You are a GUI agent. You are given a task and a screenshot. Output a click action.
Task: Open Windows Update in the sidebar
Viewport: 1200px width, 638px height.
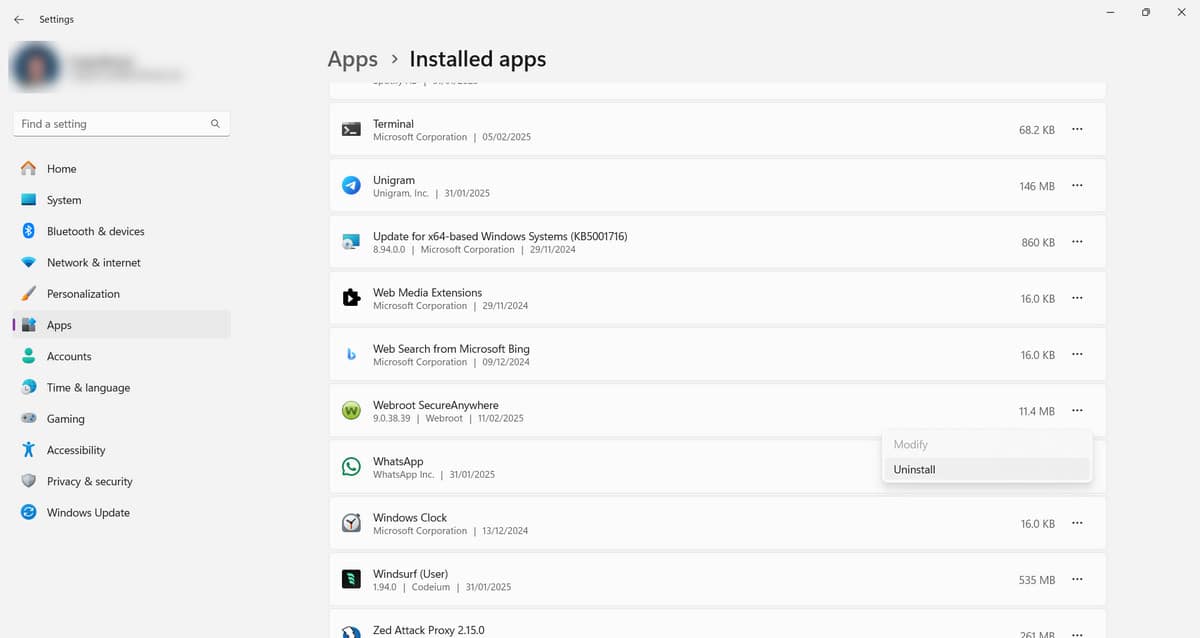(121, 512)
